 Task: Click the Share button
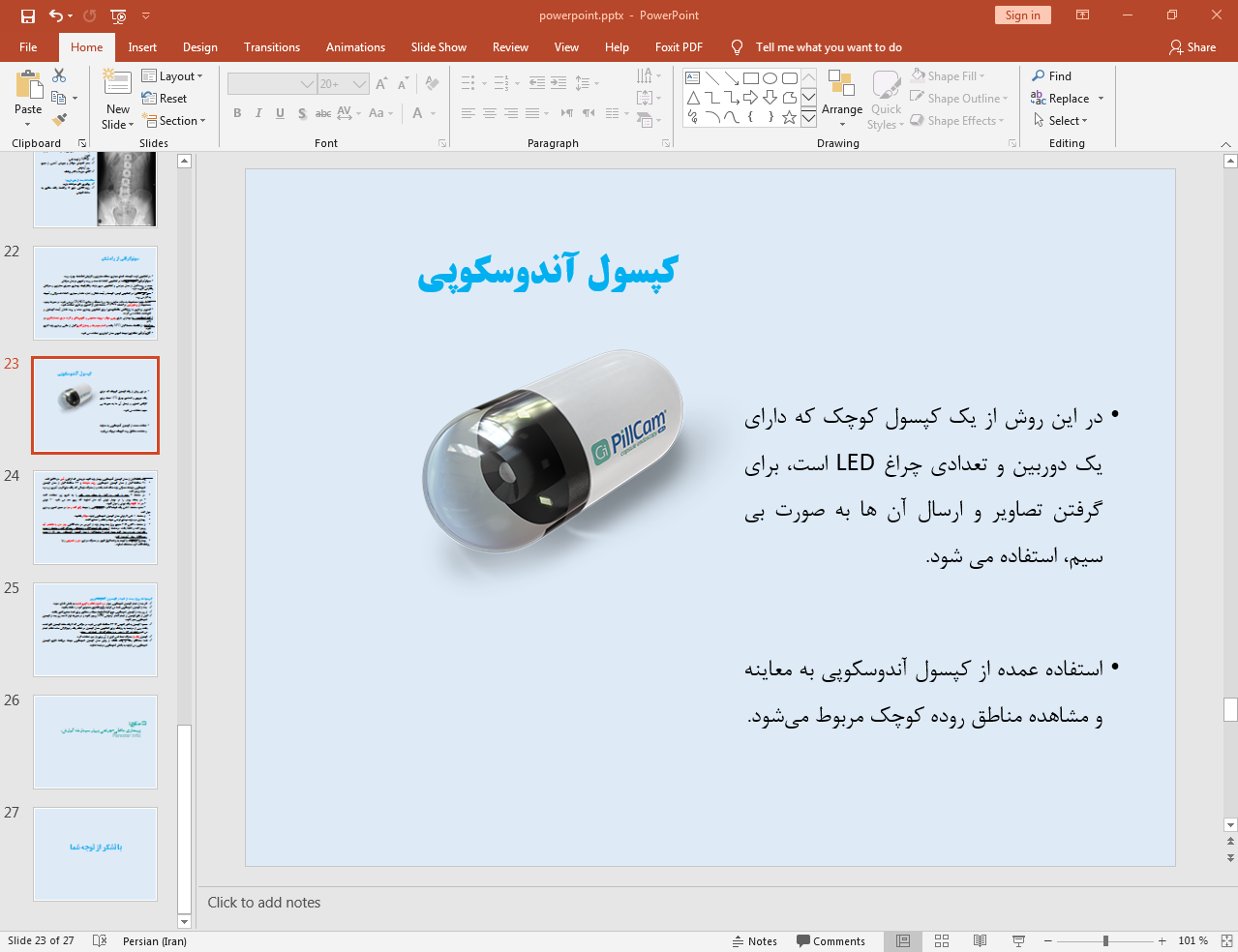click(1193, 47)
